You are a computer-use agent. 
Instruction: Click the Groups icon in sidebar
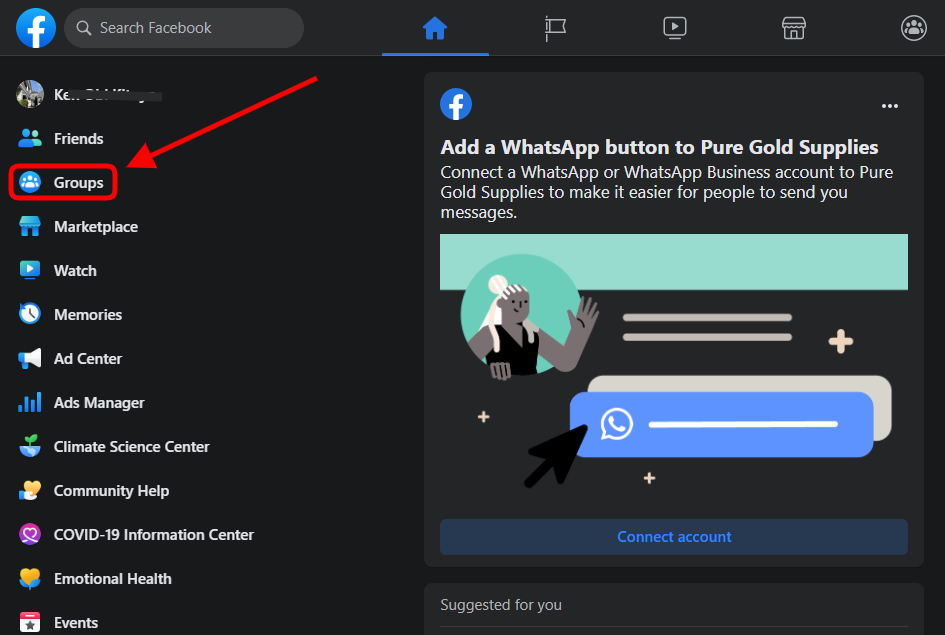(30, 182)
